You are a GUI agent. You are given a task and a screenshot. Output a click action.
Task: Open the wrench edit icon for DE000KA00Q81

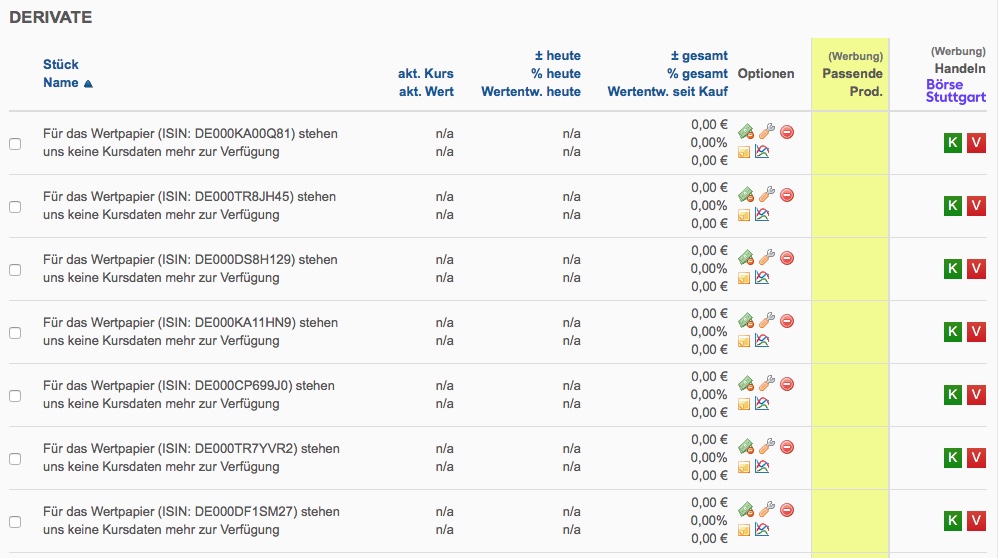pos(767,132)
